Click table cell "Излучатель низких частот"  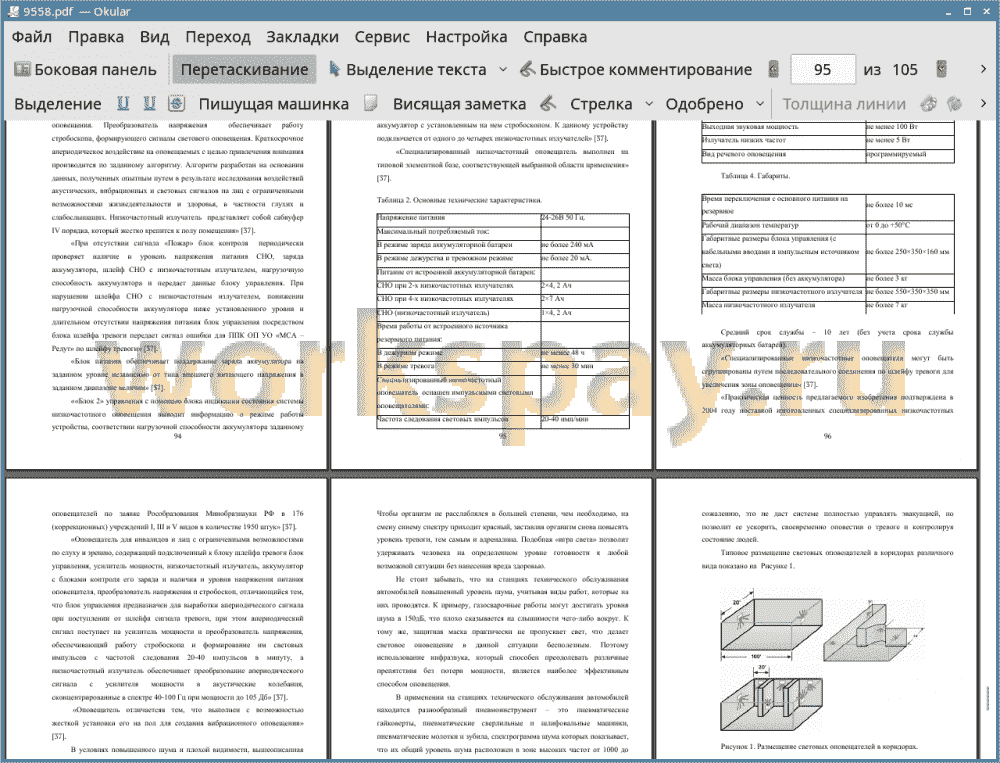784,140
